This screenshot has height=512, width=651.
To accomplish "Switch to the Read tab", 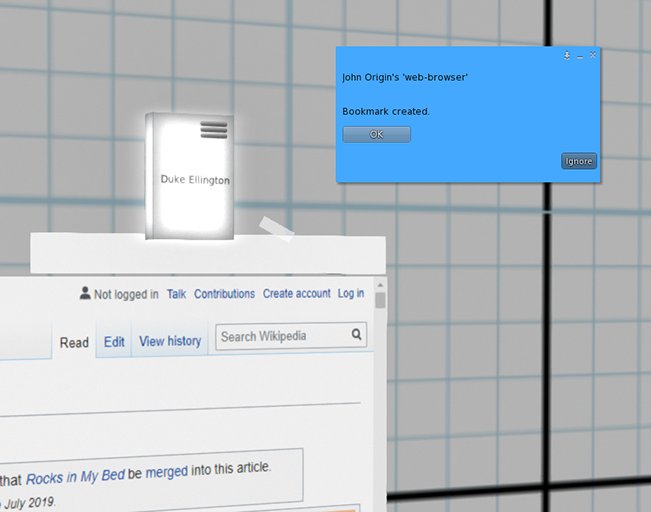I will click(74, 342).
